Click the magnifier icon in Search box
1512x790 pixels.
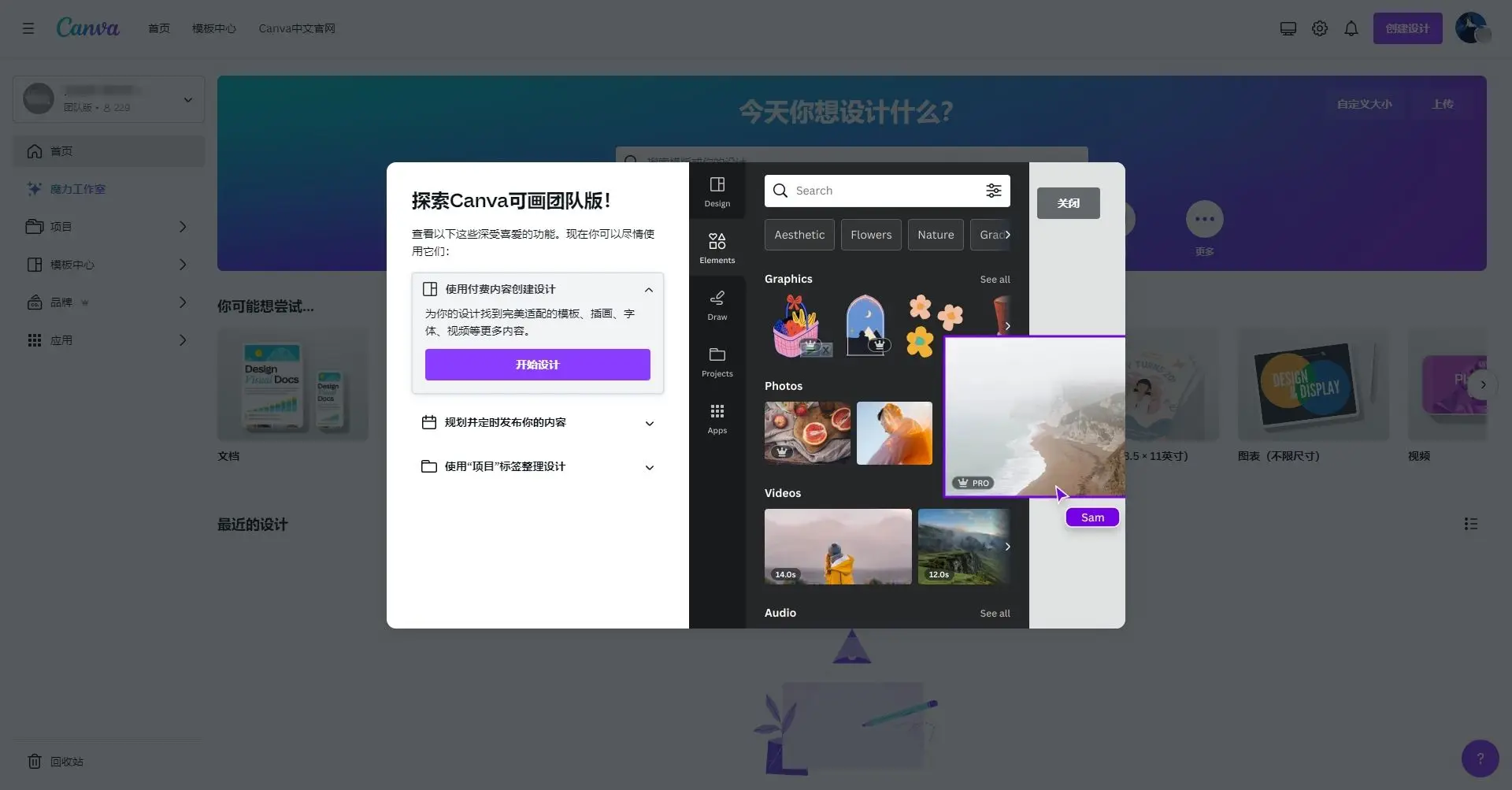(x=780, y=191)
